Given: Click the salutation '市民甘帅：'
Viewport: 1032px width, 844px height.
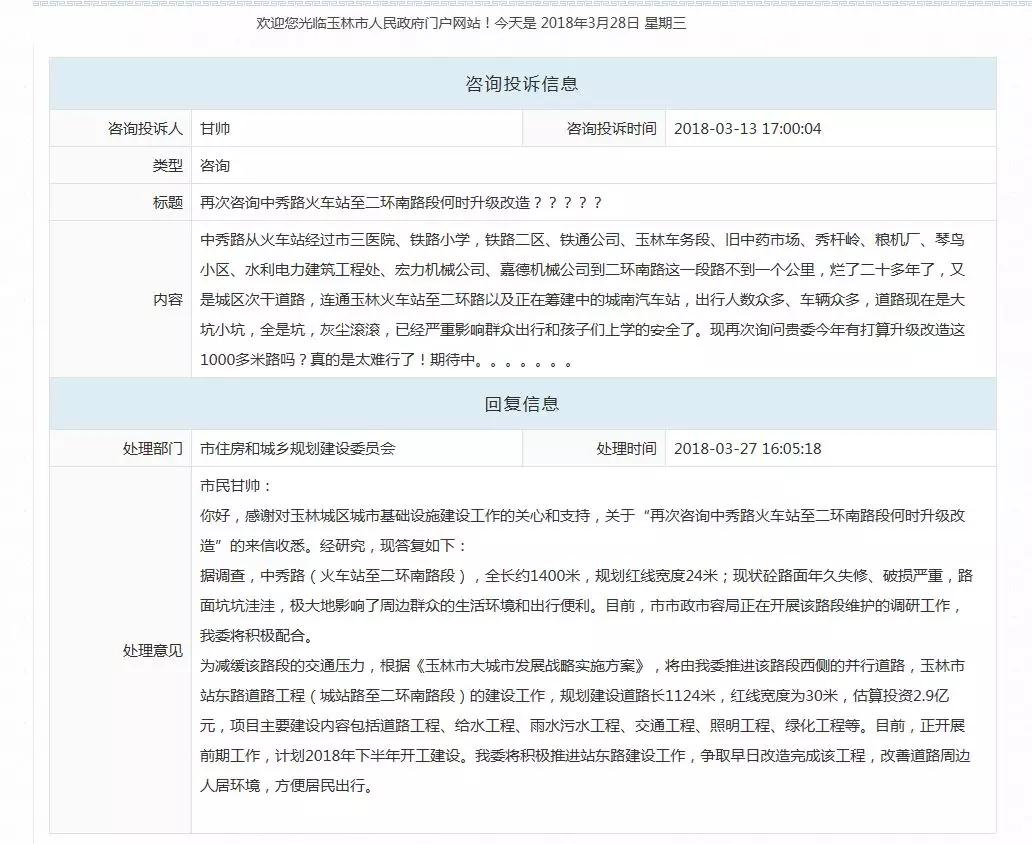Looking at the screenshot, I should click(x=236, y=486).
